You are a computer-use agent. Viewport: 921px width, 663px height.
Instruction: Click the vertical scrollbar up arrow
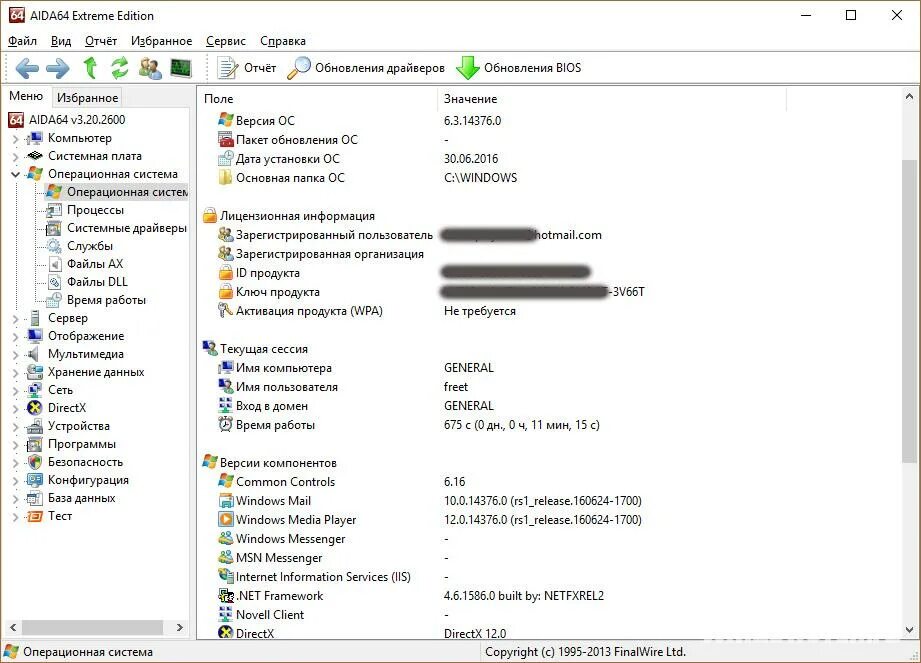point(909,96)
